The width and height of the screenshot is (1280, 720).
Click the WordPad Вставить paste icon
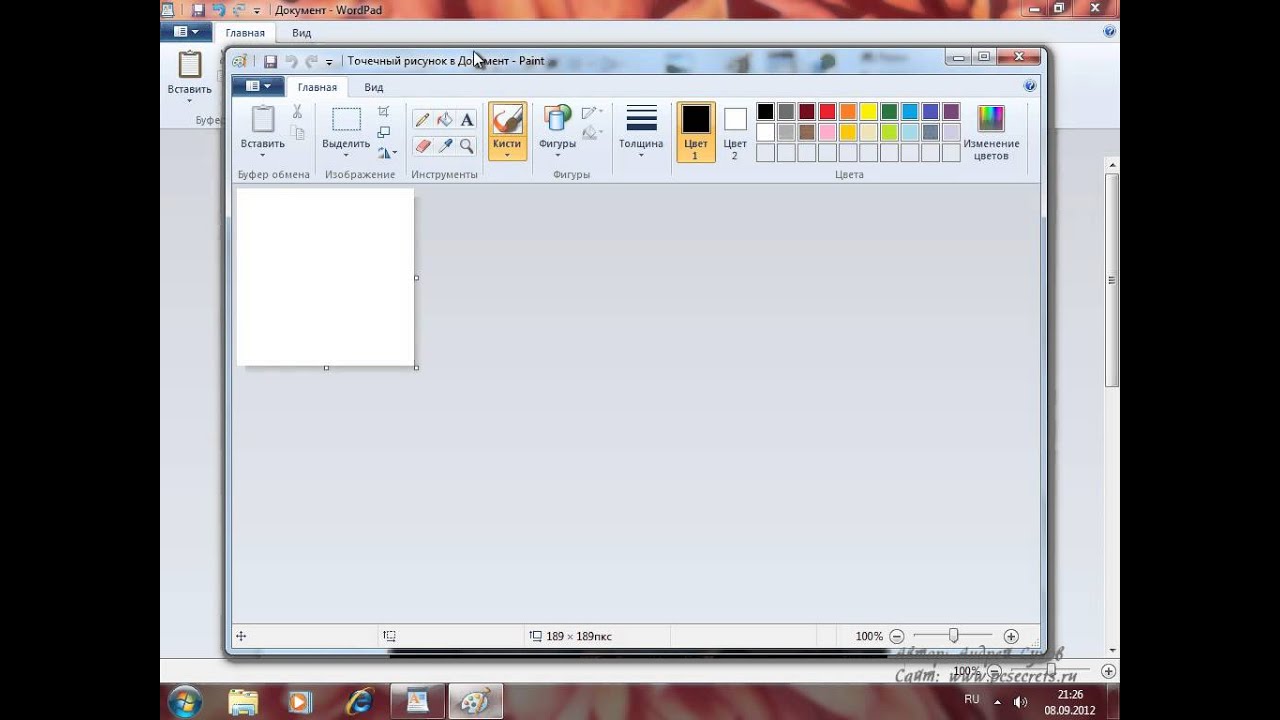coord(190,65)
